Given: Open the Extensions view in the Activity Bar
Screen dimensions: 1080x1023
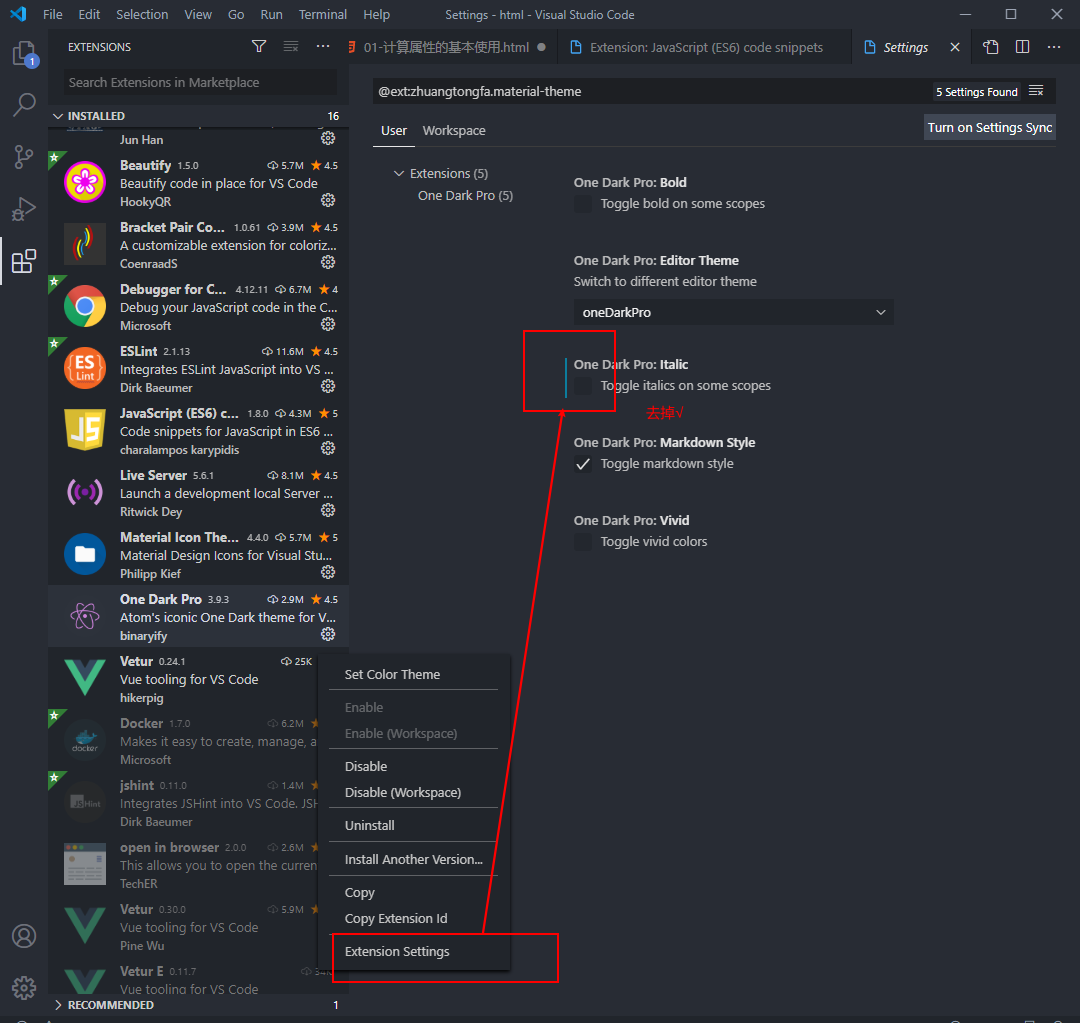Looking at the screenshot, I should [24, 261].
